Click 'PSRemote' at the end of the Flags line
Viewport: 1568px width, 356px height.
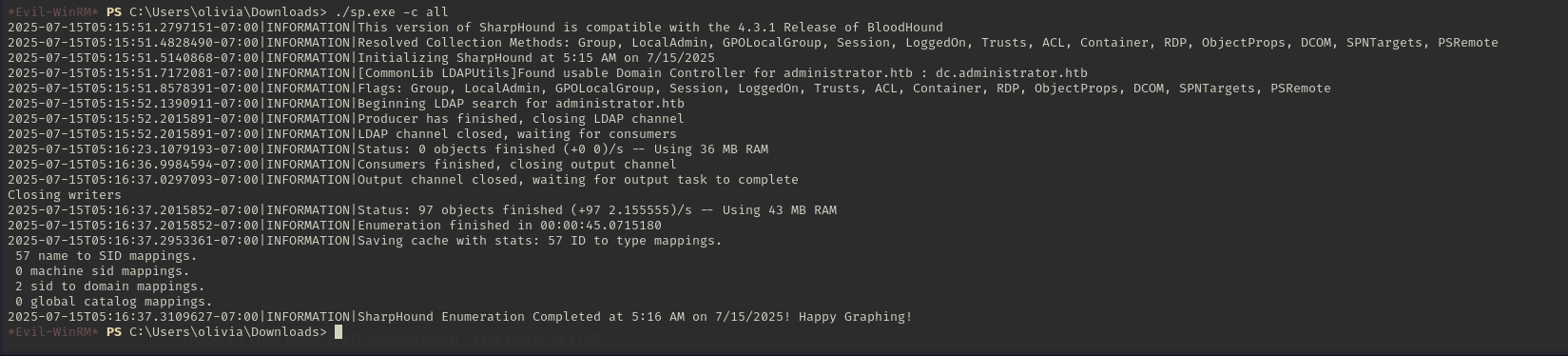tap(1301, 89)
